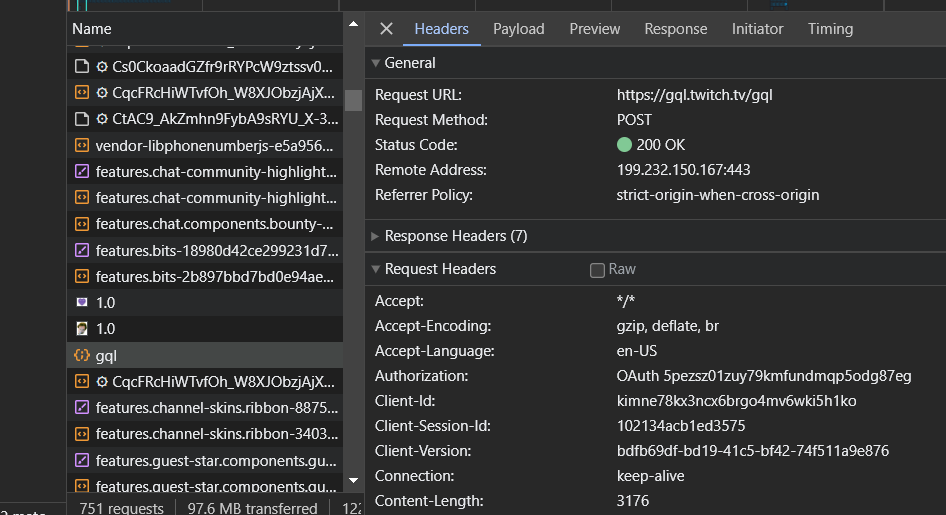The image size is (946, 515).
Task: Click the gql request braces icon
Action: coord(82,355)
